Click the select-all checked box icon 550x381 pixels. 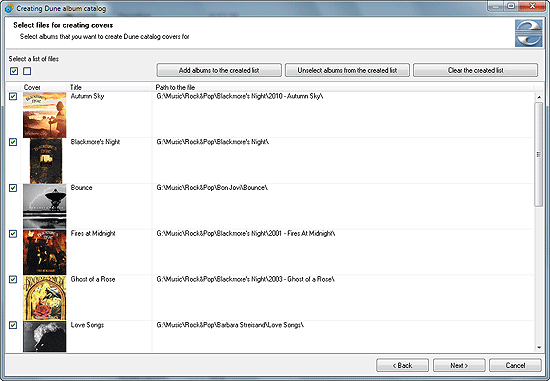pos(14,71)
